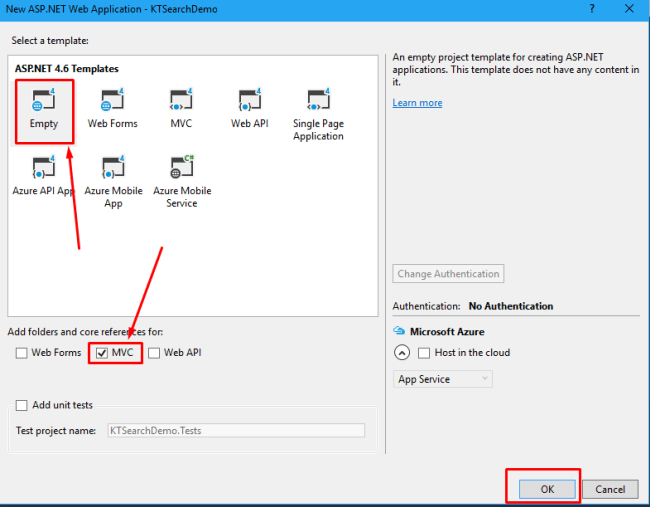Check Host in the cloud

click(x=424, y=353)
